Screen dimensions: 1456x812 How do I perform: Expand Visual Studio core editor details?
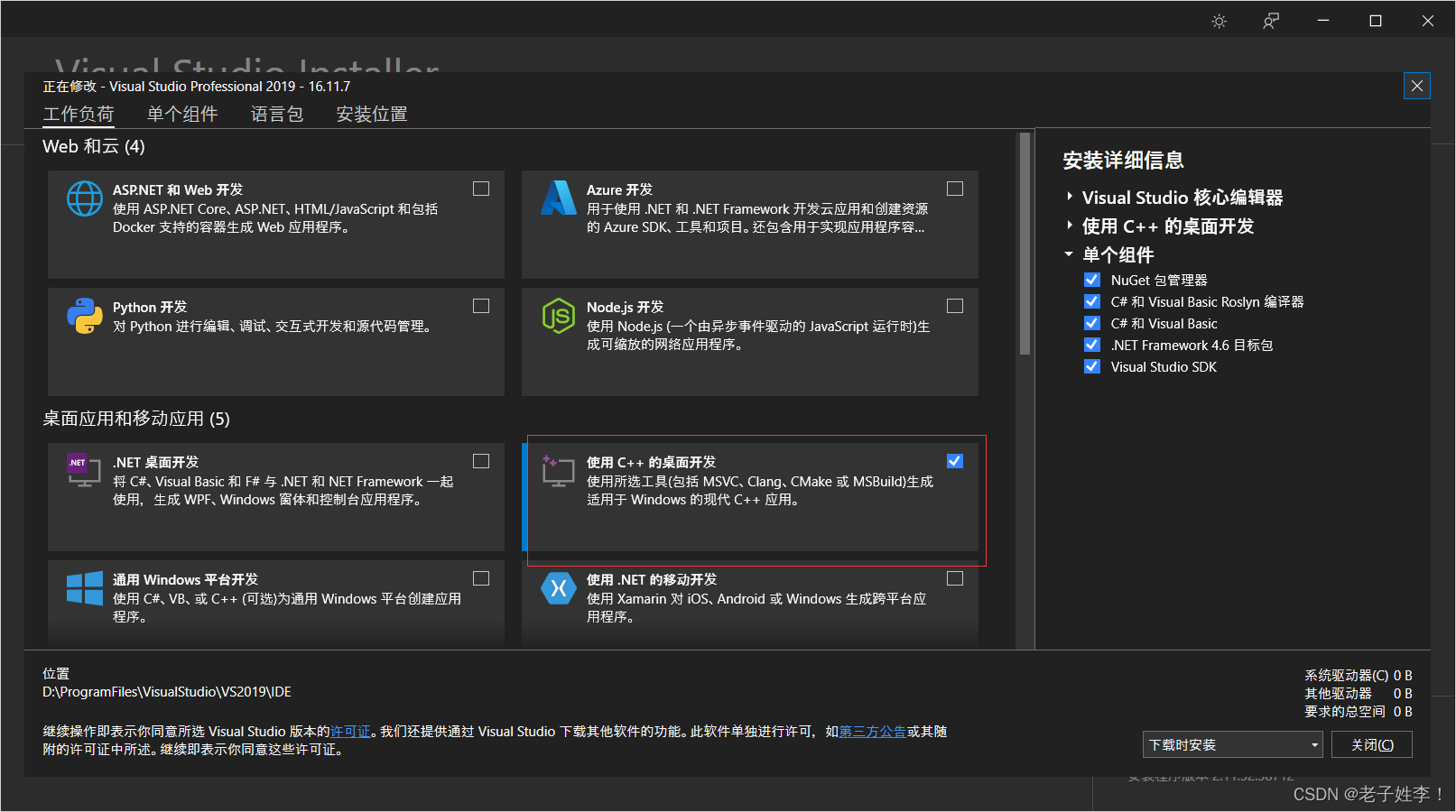1070,197
